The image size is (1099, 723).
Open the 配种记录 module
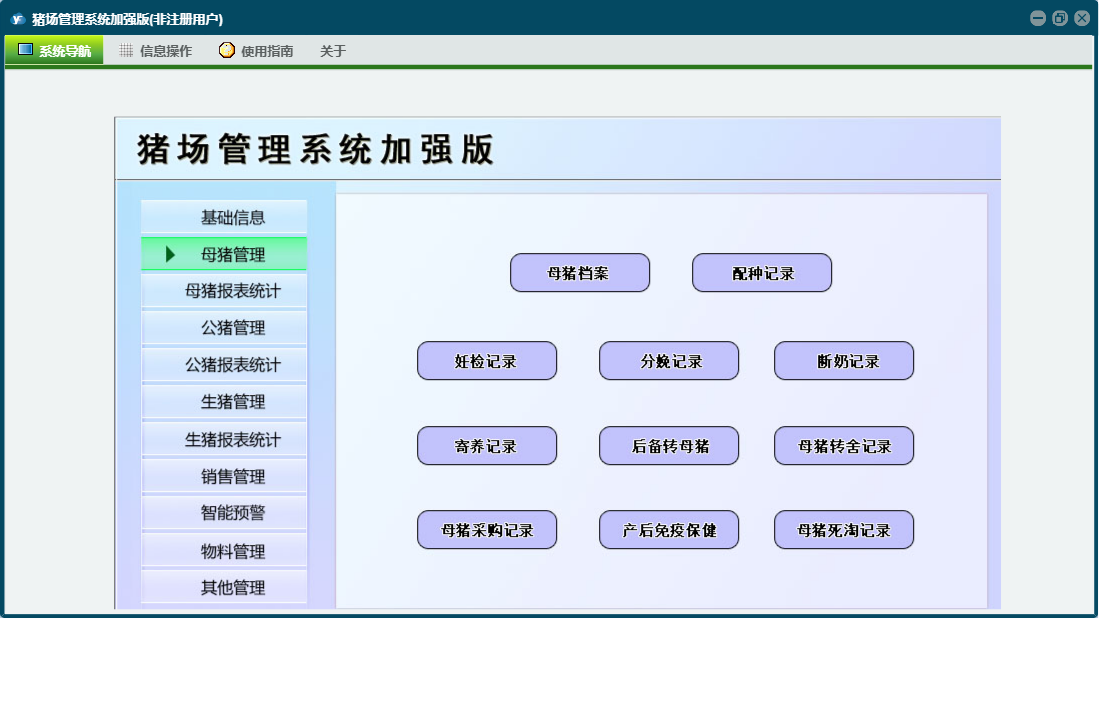click(762, 273)
